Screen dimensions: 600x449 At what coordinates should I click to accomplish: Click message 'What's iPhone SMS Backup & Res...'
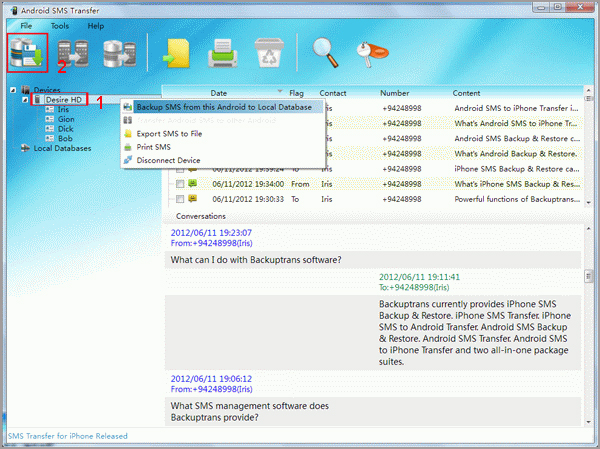point(517,184)
